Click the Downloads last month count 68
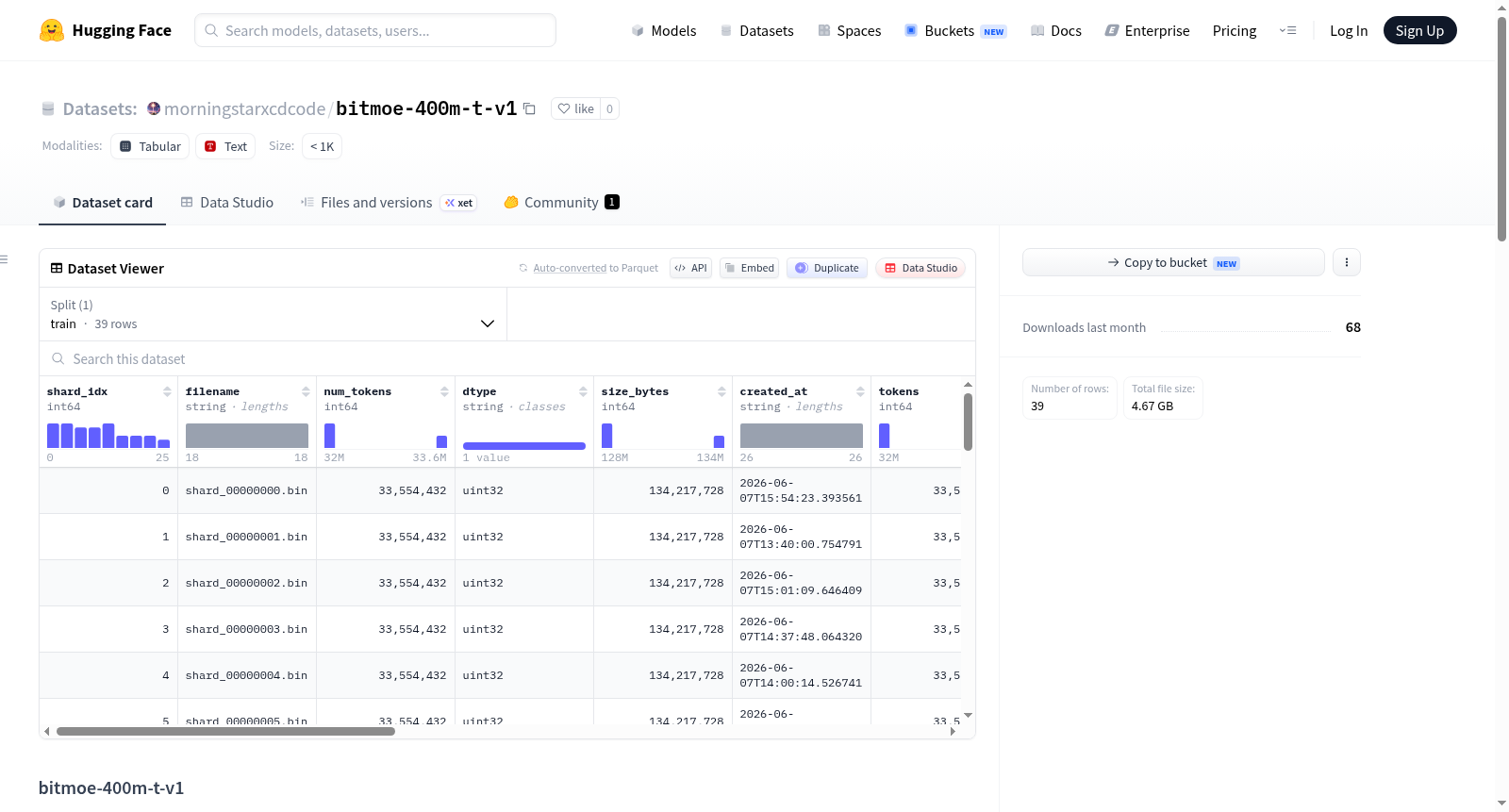The width and height of the screenshot is (1509, 812). tap(1353, 327)
